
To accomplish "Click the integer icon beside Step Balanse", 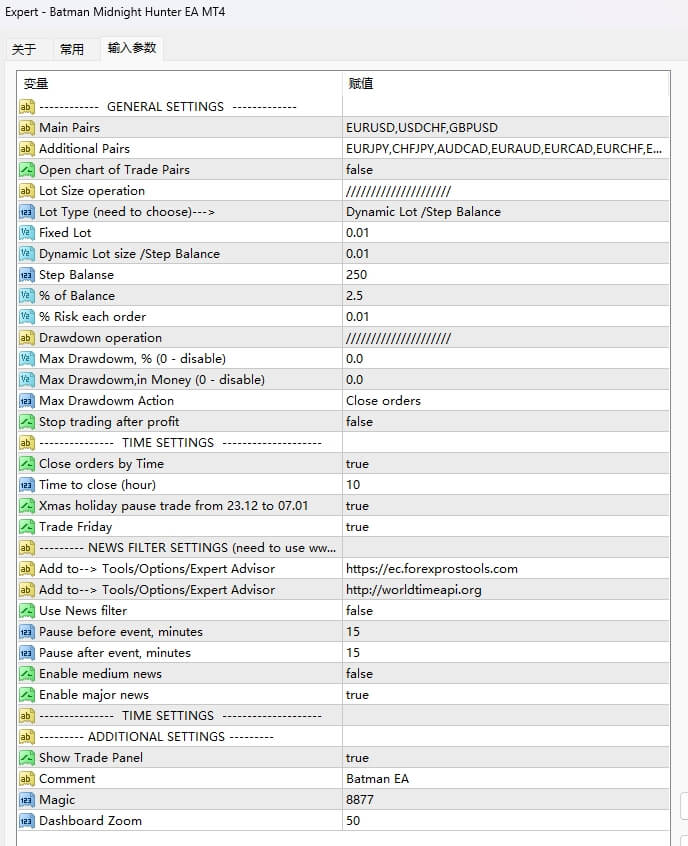I will click(x=26, y=275).
